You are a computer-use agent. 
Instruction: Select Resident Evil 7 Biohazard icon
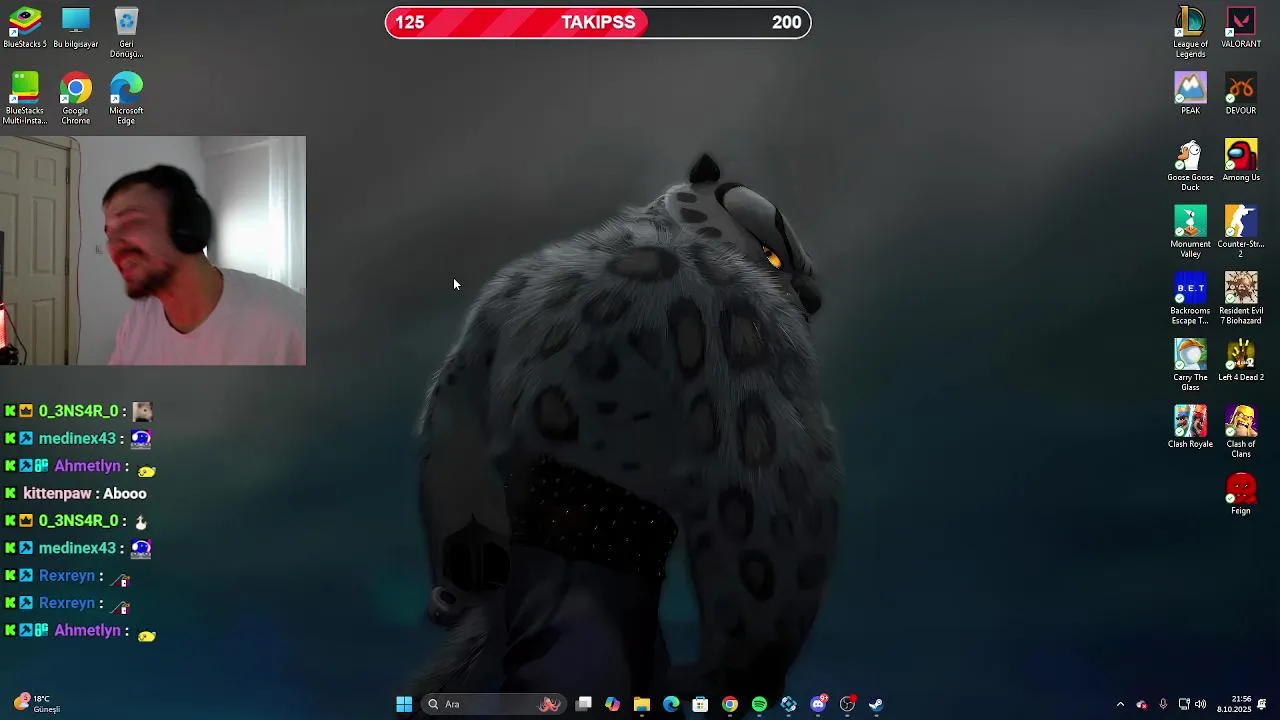[1241, 298]
